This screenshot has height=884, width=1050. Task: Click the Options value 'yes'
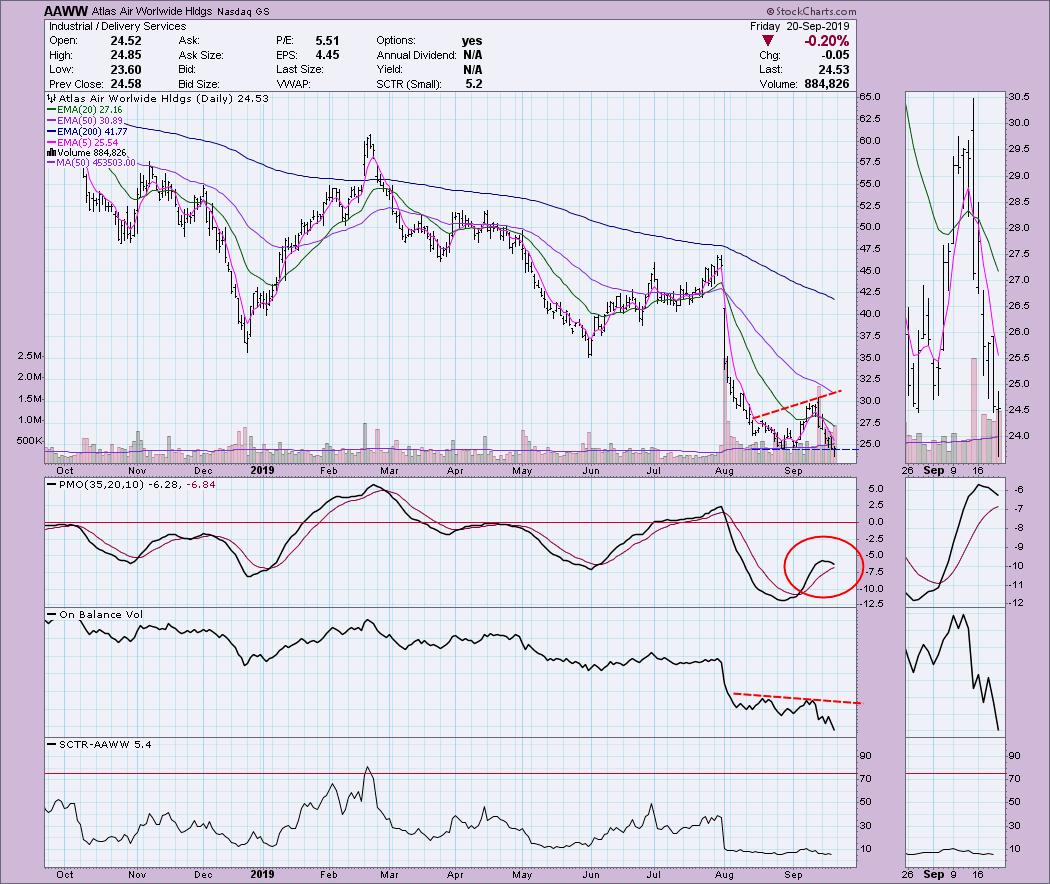[472, 41]
